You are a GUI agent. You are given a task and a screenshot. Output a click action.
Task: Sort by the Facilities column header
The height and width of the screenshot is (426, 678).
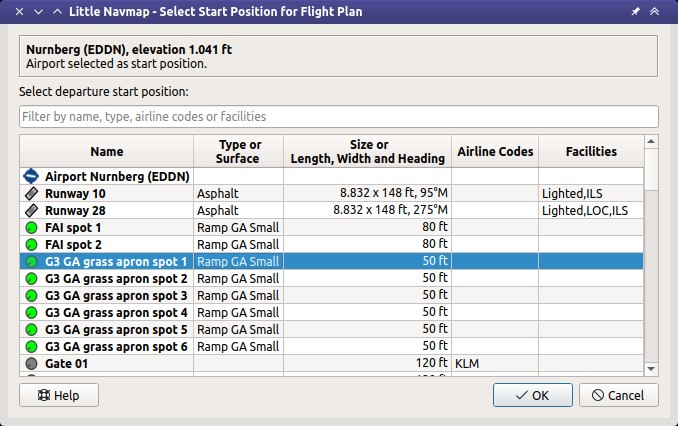(591, 151)
